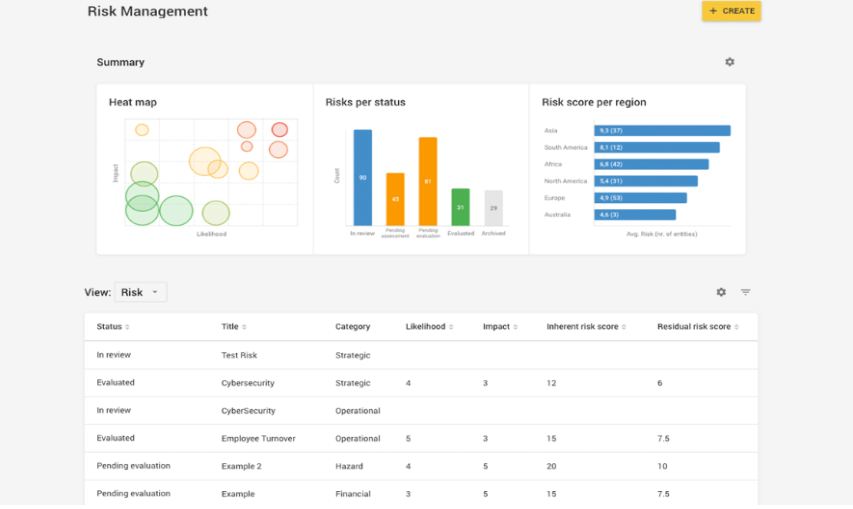Image resolution: width=853 pixels, height=509 pixels.
Task: Open the table filter icon
Action: [x=745, y=292]
